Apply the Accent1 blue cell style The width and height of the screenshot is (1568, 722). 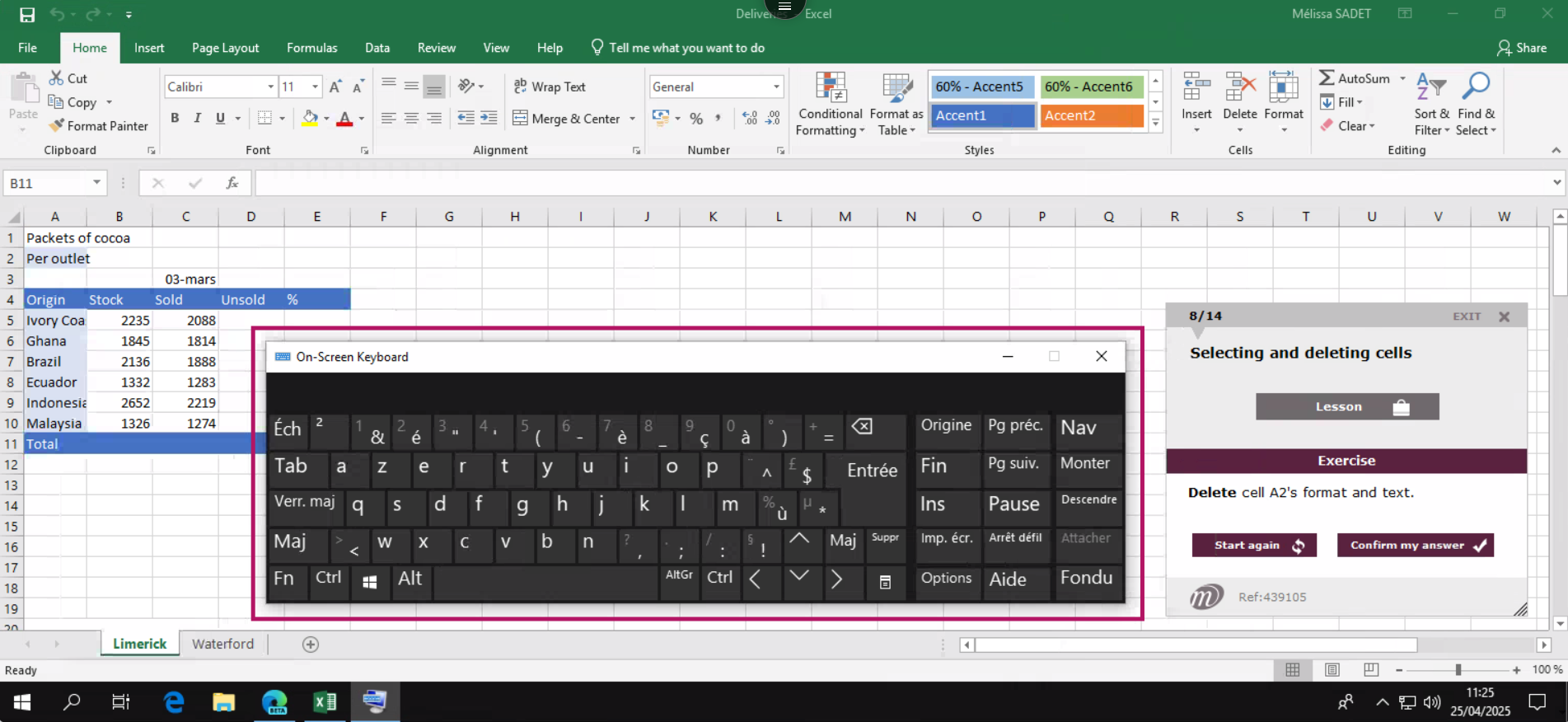click(982, 115)
